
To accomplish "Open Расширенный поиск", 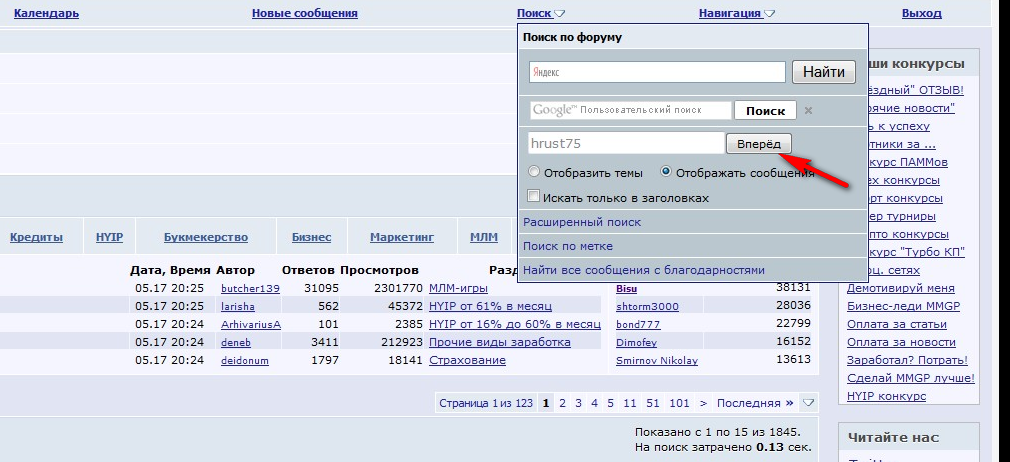I will coord(582,222).
